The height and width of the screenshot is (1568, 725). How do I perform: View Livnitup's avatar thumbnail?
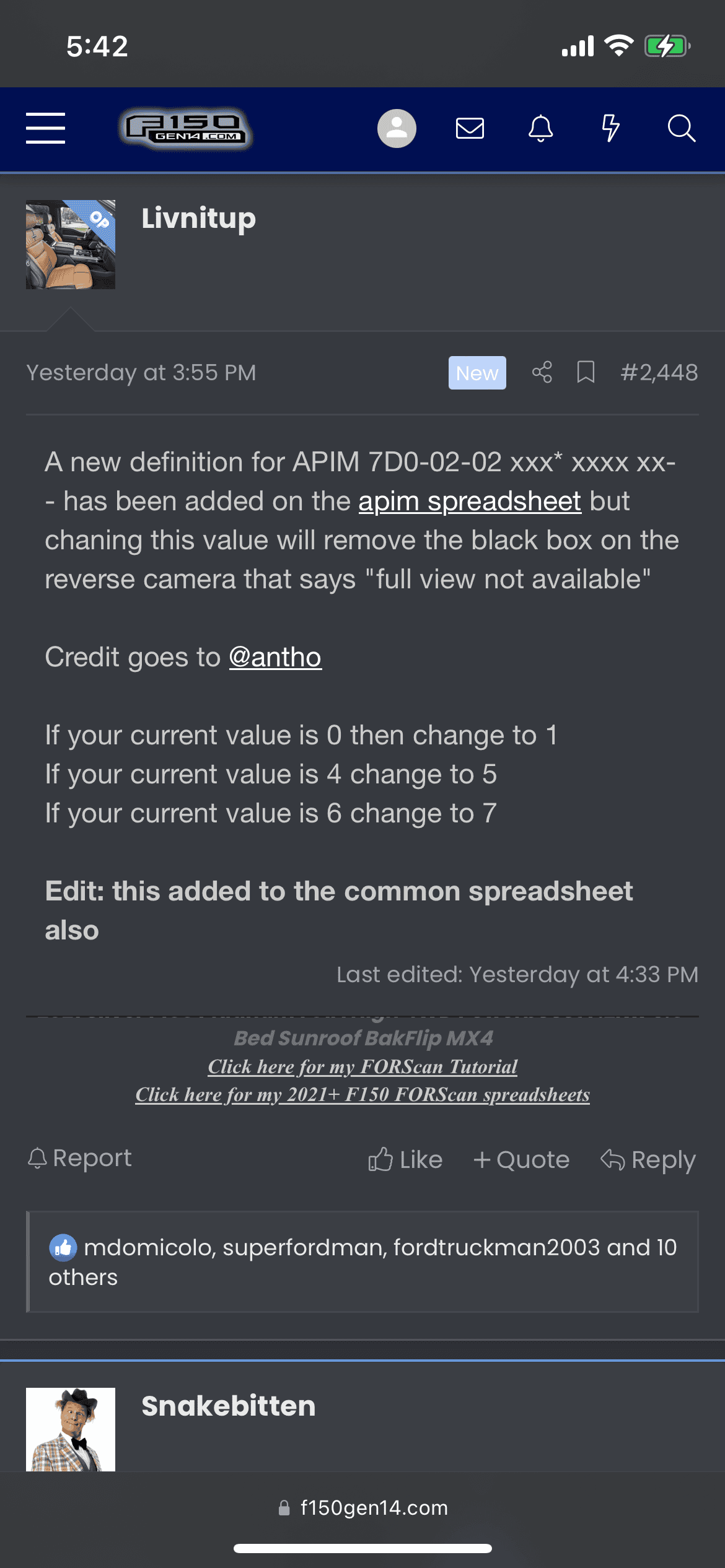[71, 245]
